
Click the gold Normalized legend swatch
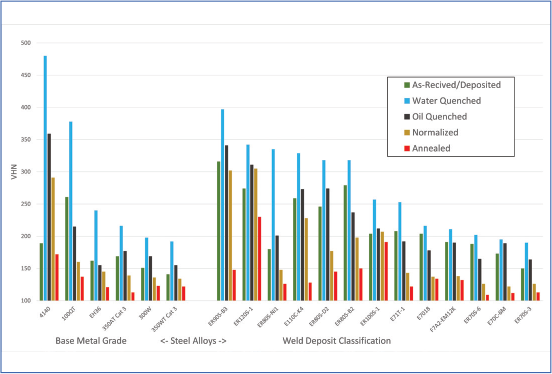(407, 132)
